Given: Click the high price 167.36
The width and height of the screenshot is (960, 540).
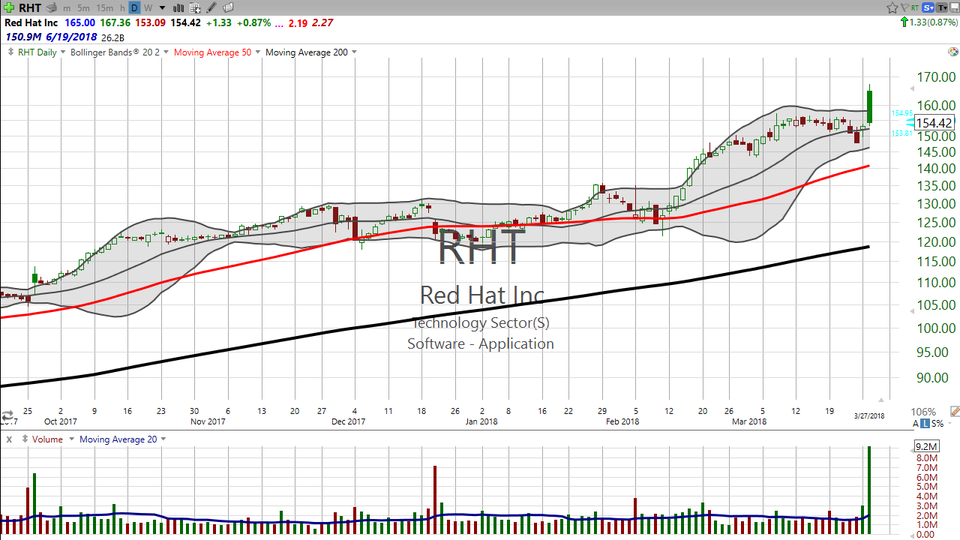Looking at the screenshot, I should [115, 23].
